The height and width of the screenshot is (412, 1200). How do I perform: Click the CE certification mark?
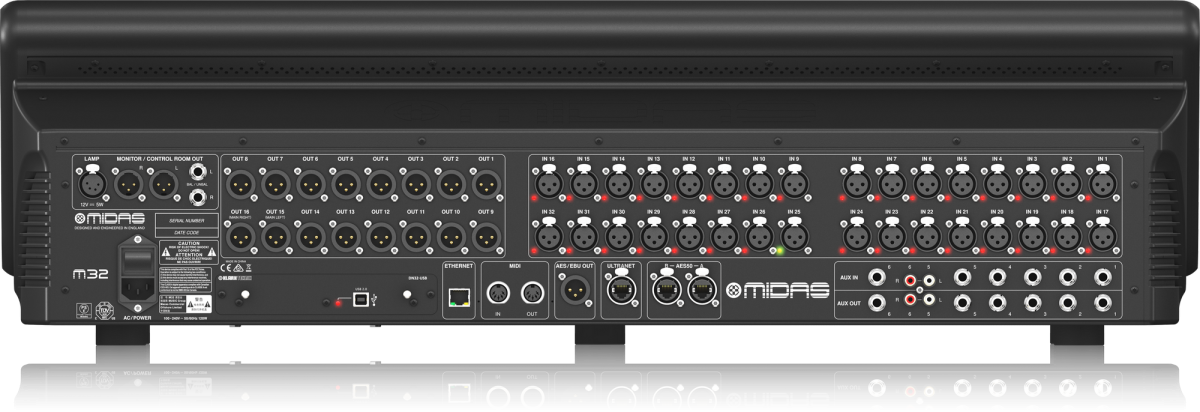[x=226, y=267]
